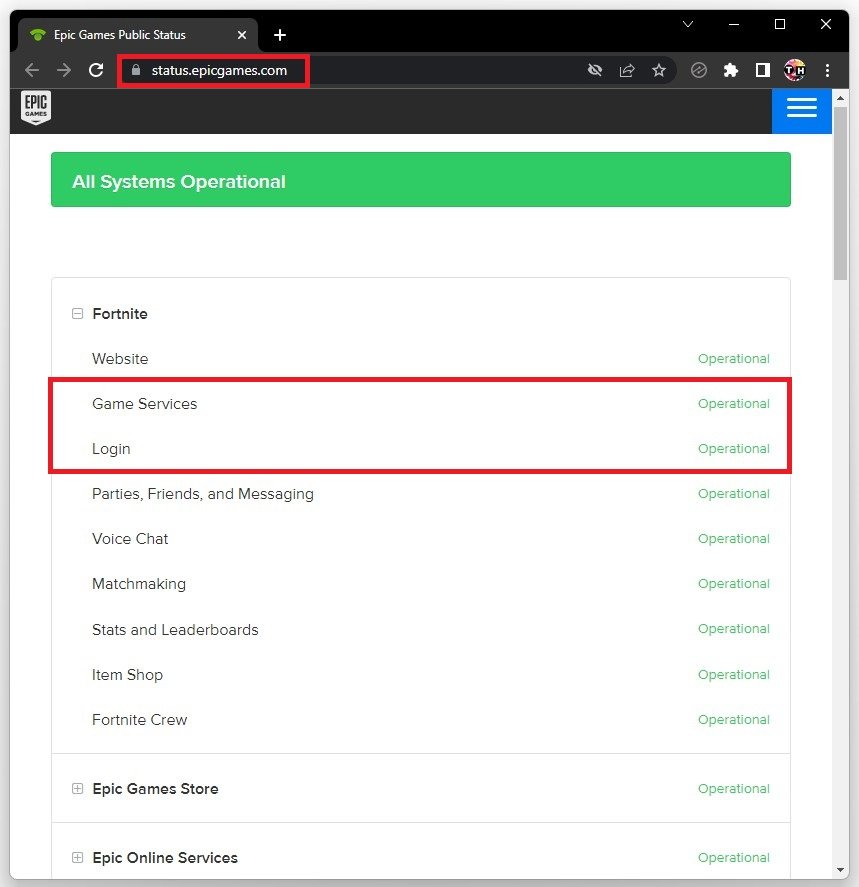Click the Operational status next to Login
The image size is (859, 887).
coord(733,448)
